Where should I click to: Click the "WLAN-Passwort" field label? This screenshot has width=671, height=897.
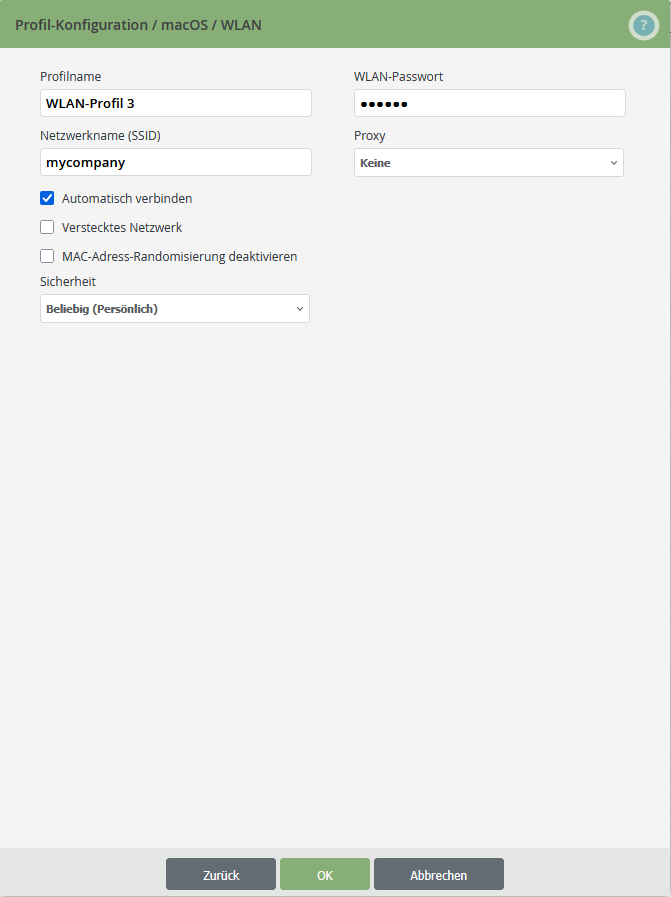click(397, 76)
